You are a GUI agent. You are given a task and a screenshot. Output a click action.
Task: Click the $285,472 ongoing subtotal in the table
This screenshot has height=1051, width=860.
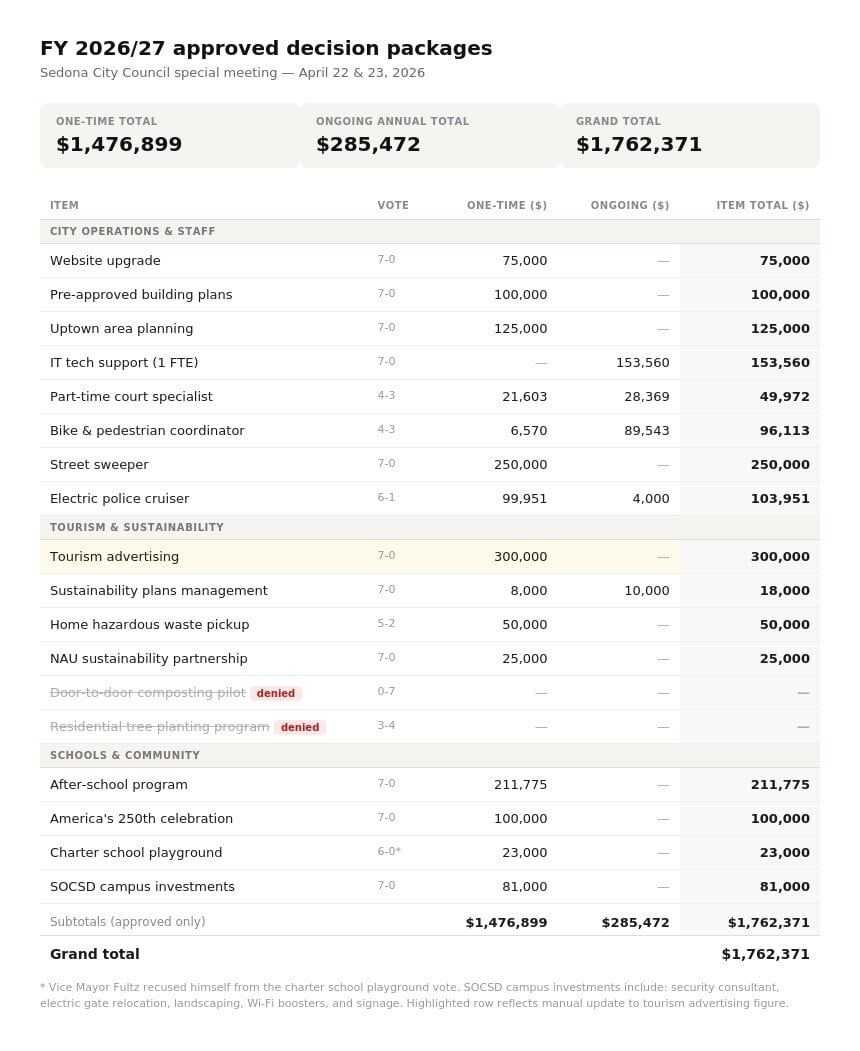(635, 923)
